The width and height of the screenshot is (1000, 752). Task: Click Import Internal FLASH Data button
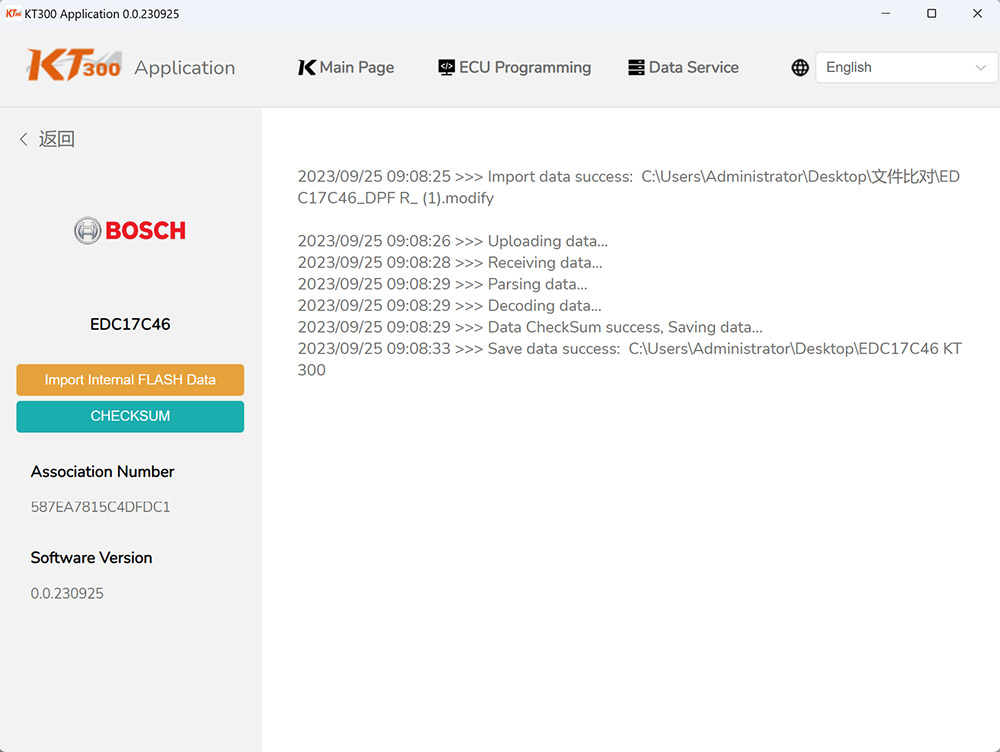coord(130,380)
